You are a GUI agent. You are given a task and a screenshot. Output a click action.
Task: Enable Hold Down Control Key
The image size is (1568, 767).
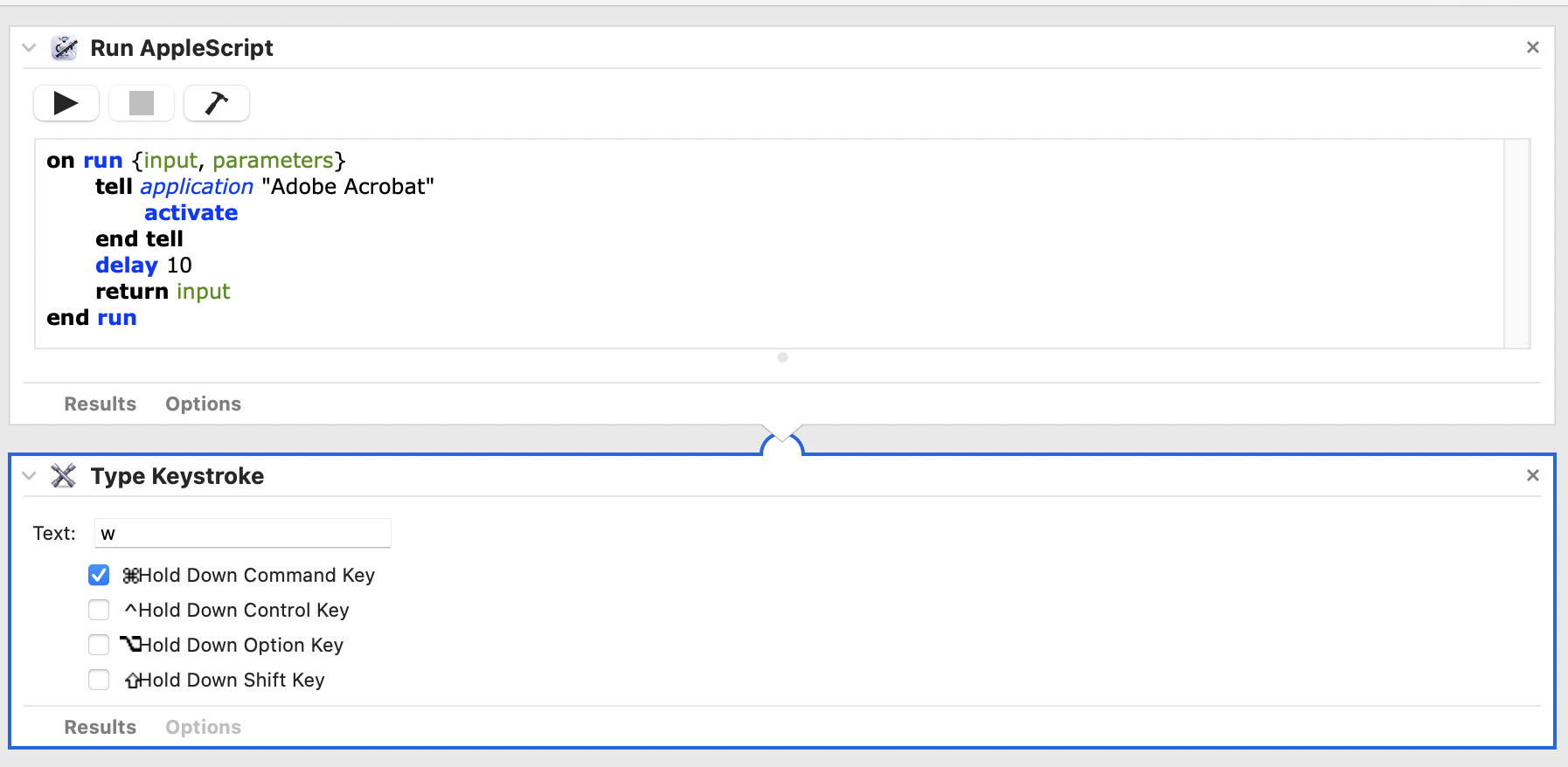(x=99, y=610)
